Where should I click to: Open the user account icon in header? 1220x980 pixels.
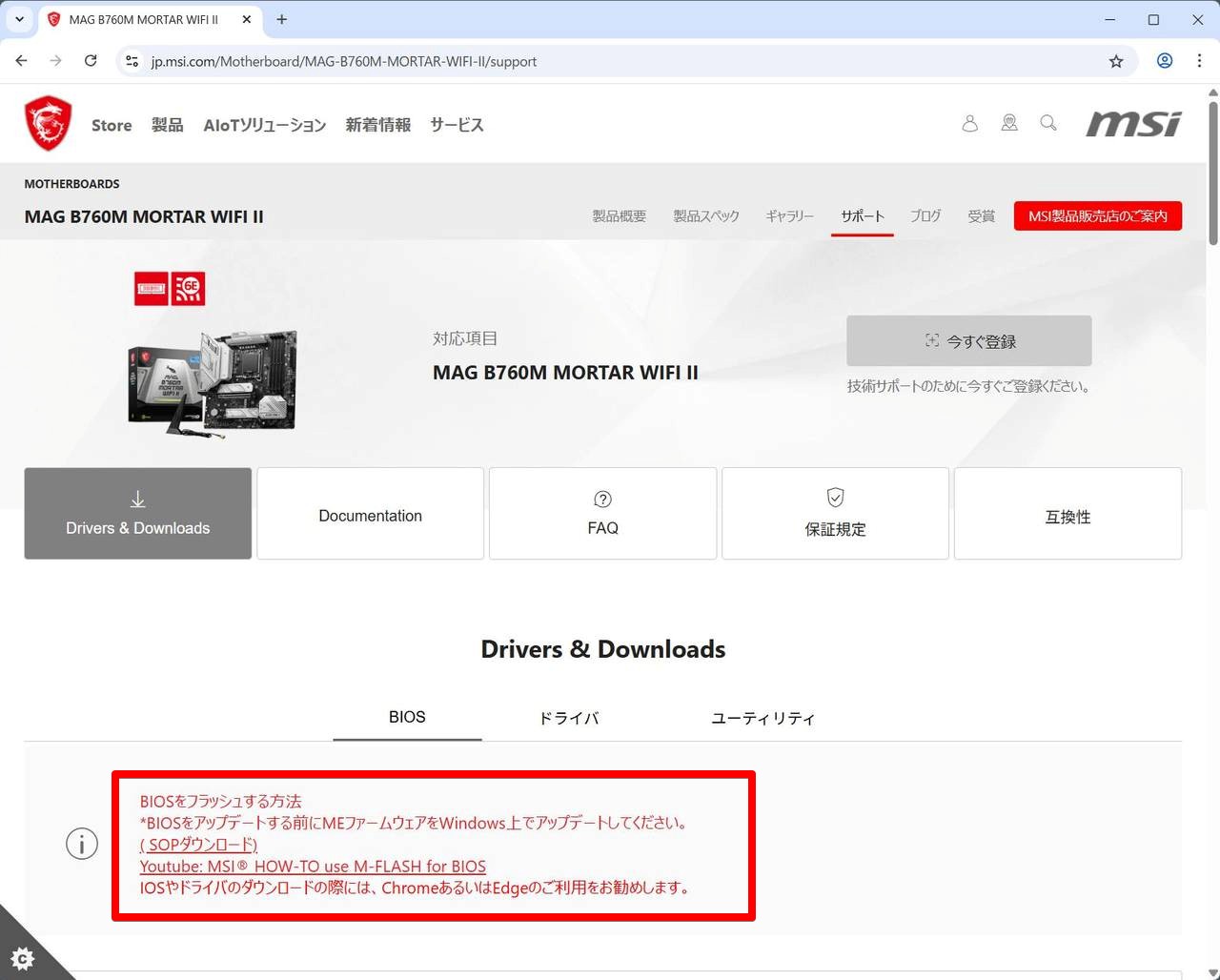[969, 123]
